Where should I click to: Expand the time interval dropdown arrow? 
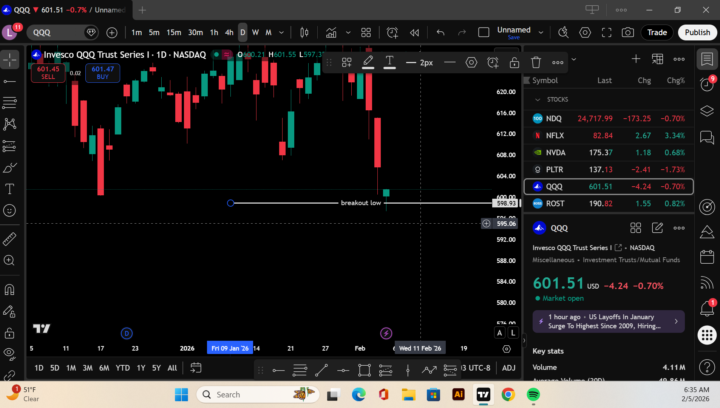(x=281, y=33)
